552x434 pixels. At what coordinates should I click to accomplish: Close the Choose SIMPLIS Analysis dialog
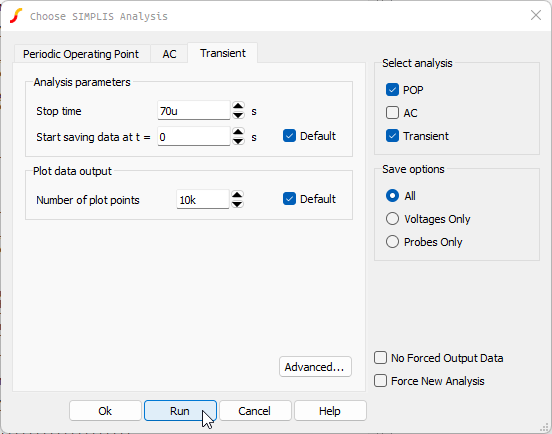click(x=536, y=15)
